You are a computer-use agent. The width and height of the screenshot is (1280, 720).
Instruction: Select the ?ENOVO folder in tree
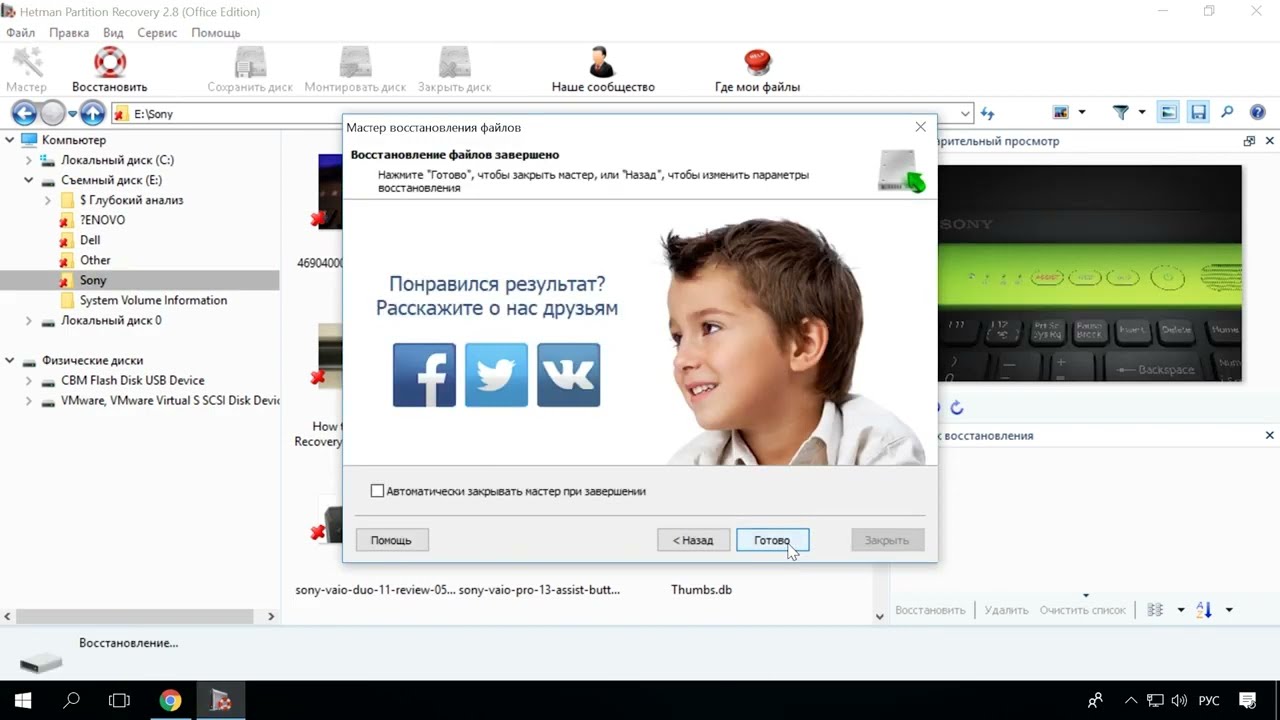click(x=102, y=220)
